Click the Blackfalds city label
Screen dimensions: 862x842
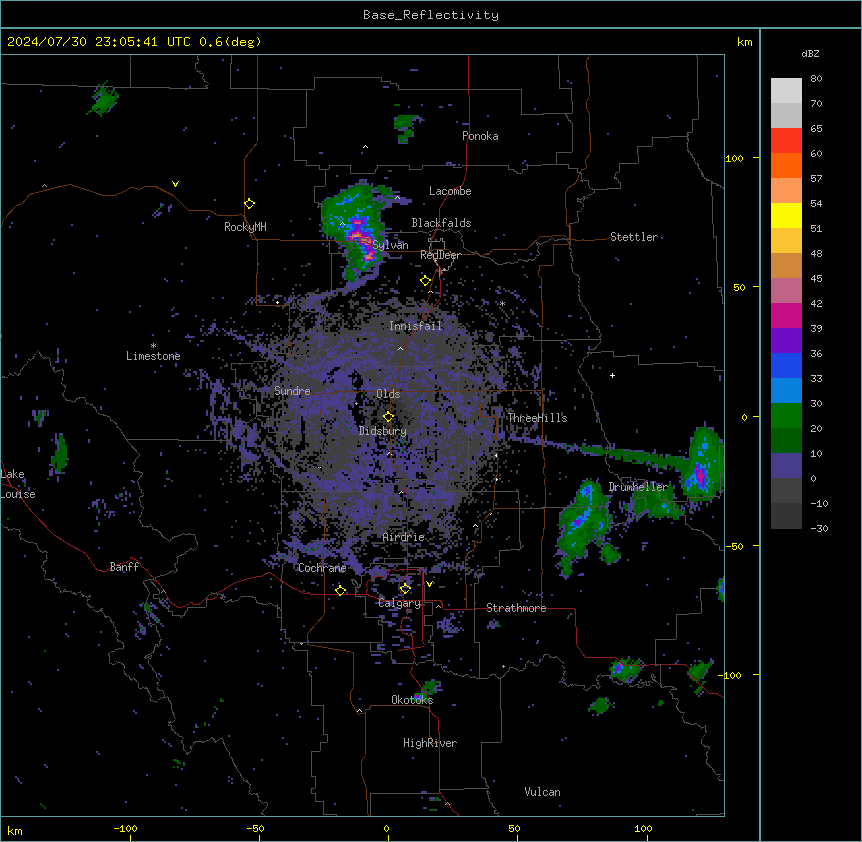(x=441, y=223)
